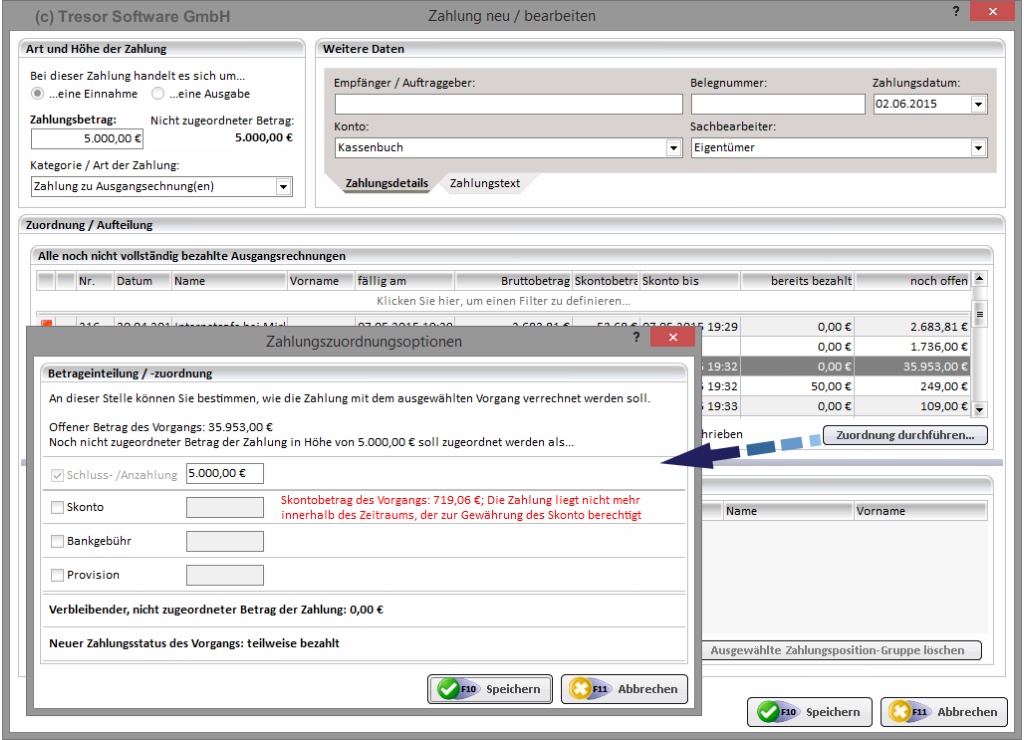This screenshot has width=1024, height=740.
Task: Select the Zahlungsdetails tab
Action: click(x=386, y=183)
